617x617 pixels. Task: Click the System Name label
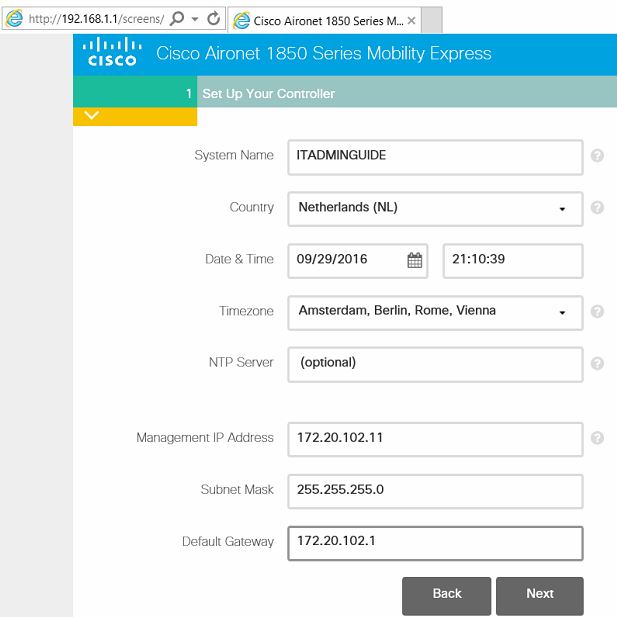click(234, 155)
